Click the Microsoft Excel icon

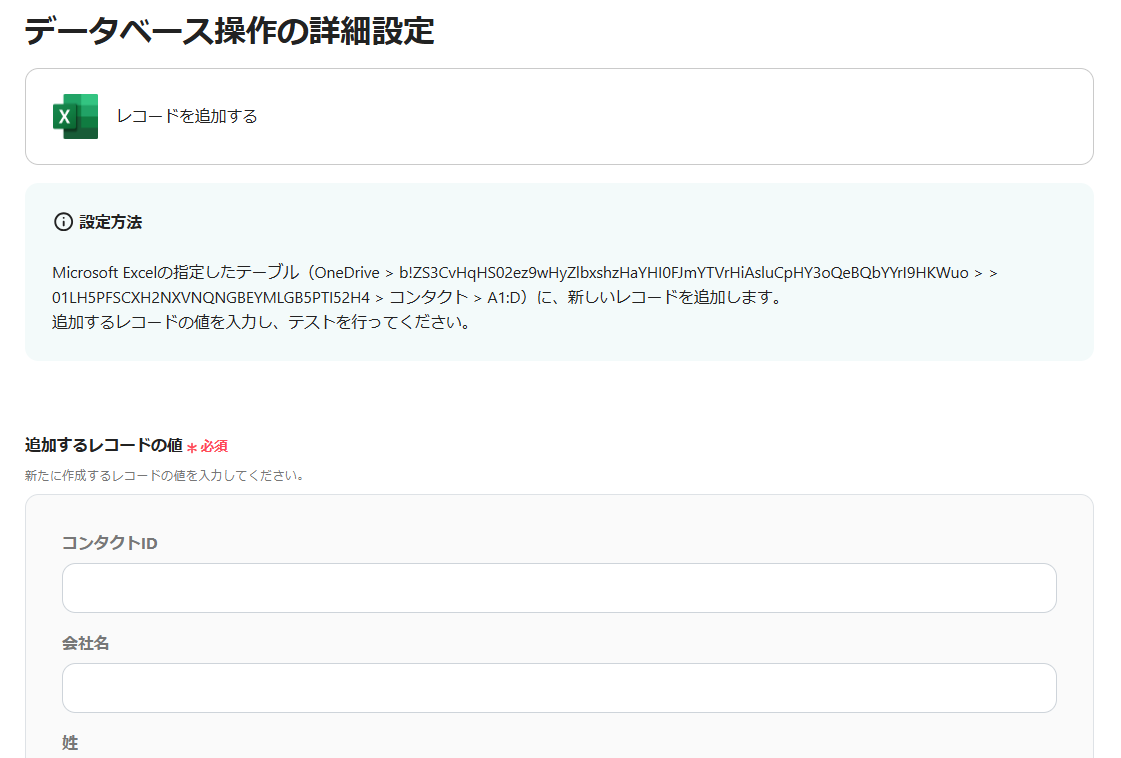pyautogui.click(x=75, y=116)
